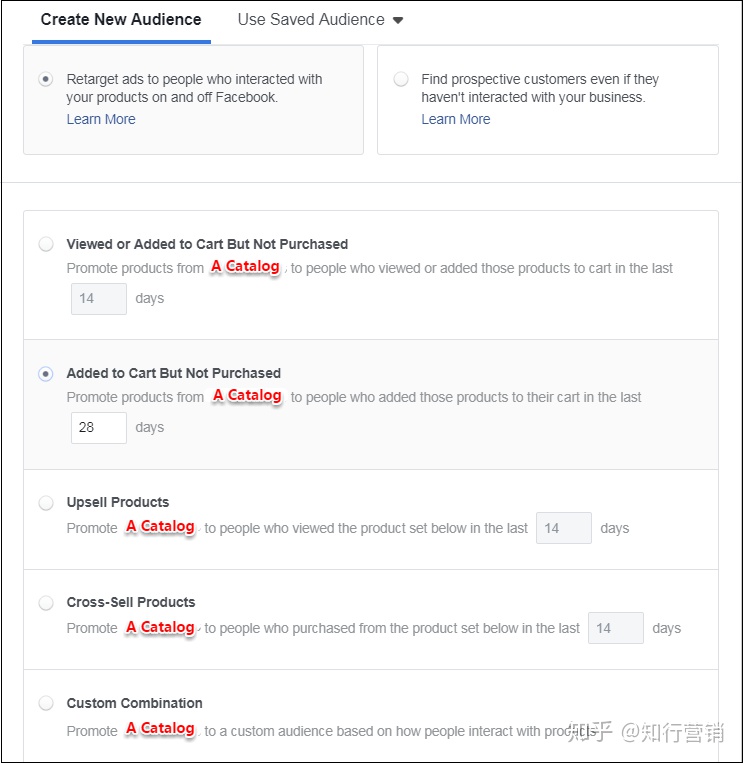Open Learn More under prospective customers

point(456,119)
